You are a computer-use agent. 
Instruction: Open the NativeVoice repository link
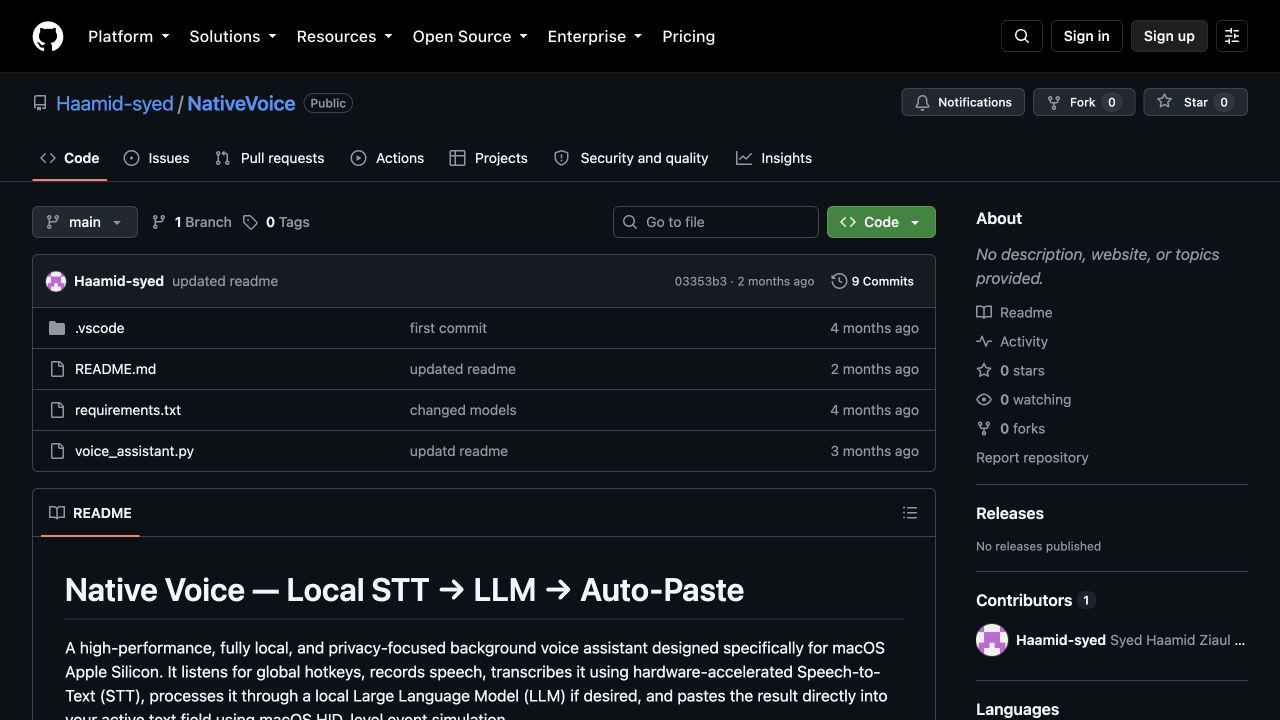tap(241, 103)
